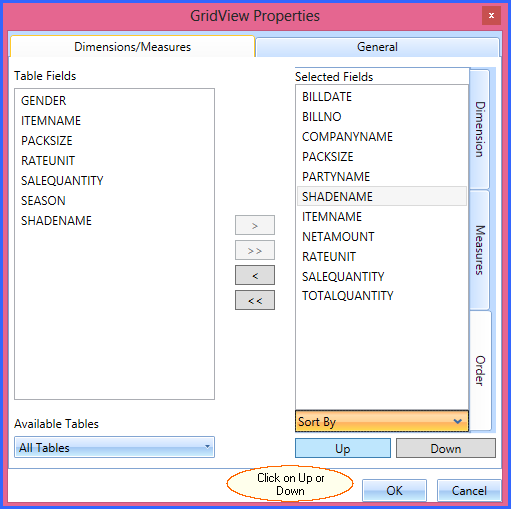Open the vertical Measures side tab
The width and height of the screenshot is (511, 509).
(480, 250)
